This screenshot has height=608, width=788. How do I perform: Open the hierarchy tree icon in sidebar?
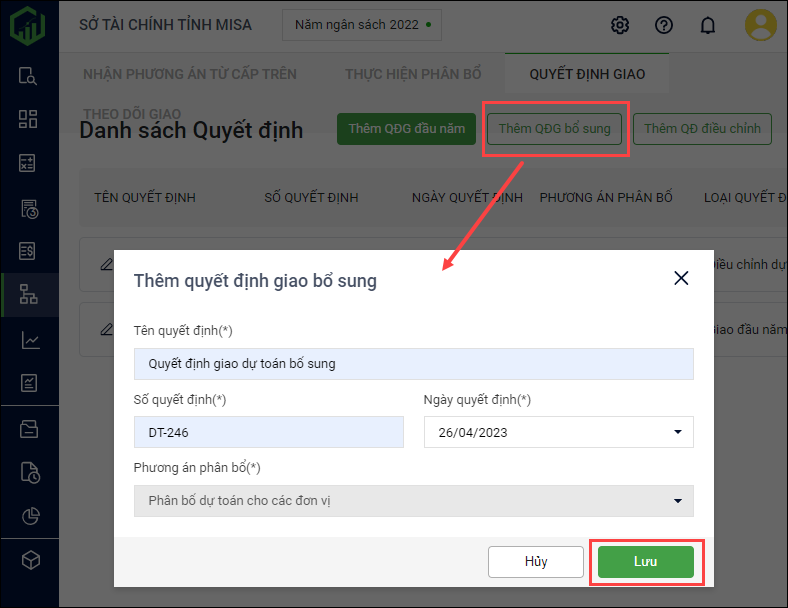[x=29, y=295]
